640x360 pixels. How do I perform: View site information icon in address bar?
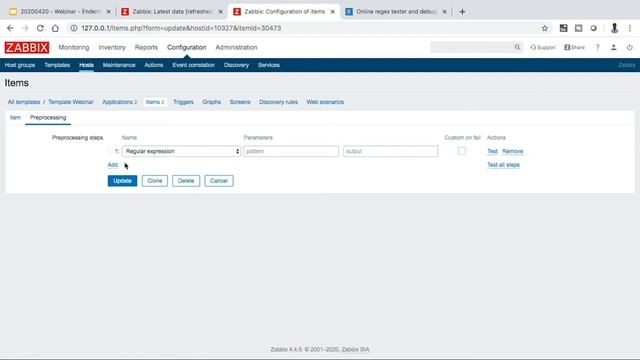click(73, 28)
